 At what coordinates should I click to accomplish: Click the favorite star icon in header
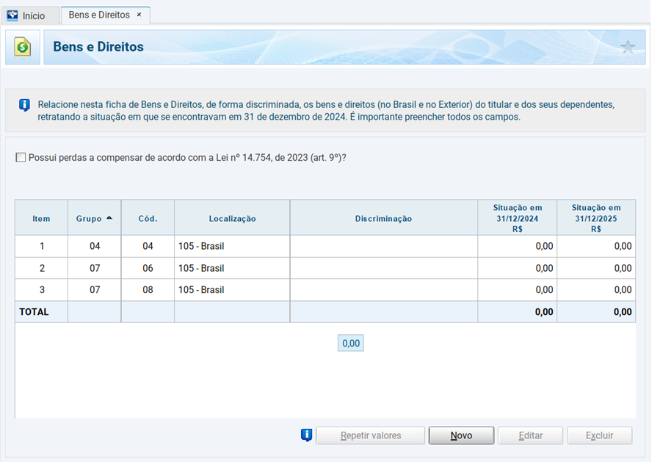[627, 47]
